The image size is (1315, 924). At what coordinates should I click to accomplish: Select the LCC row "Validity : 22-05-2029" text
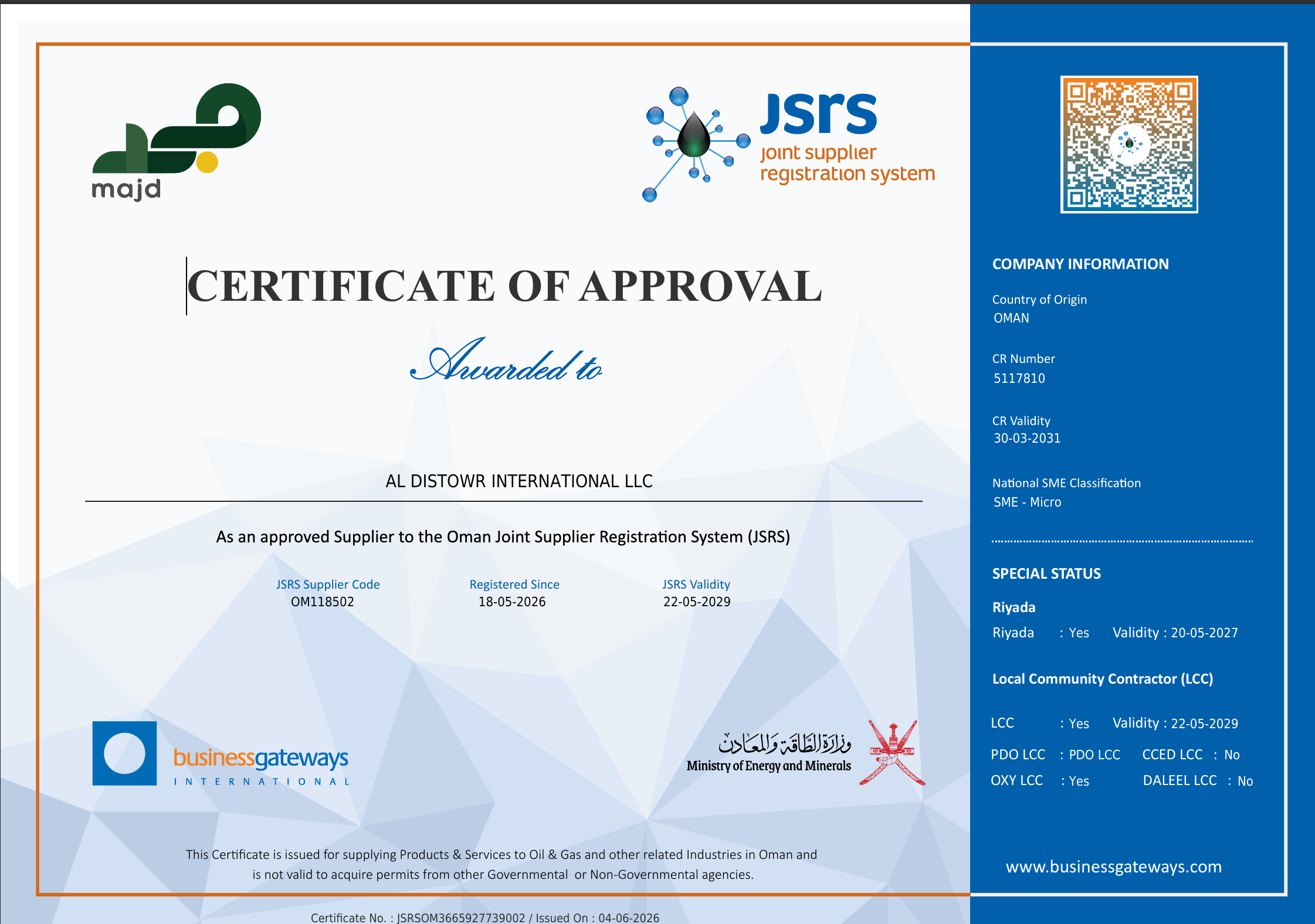[1175, 723]
